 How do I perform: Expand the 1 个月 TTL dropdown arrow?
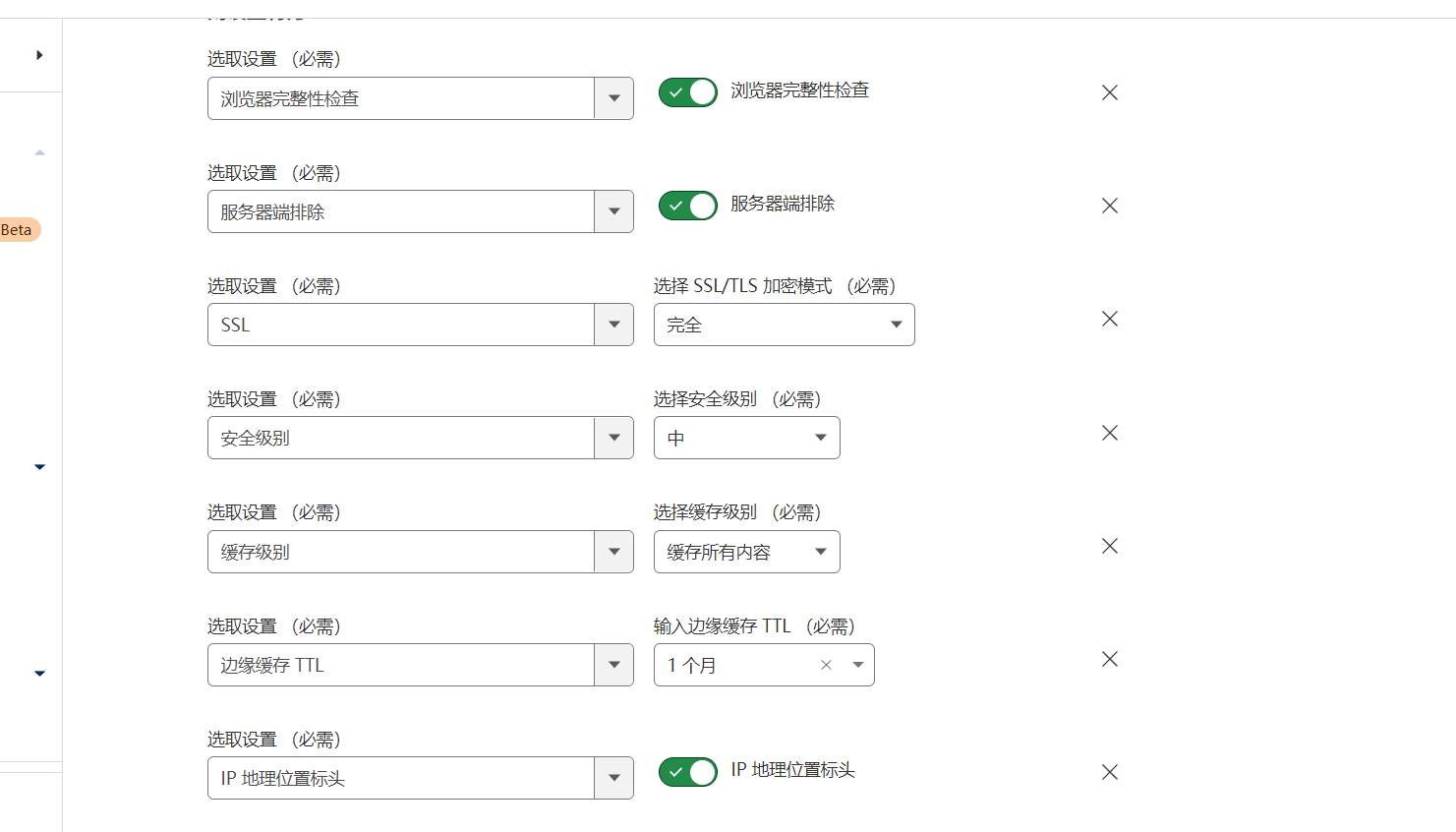tap(858, 665)
